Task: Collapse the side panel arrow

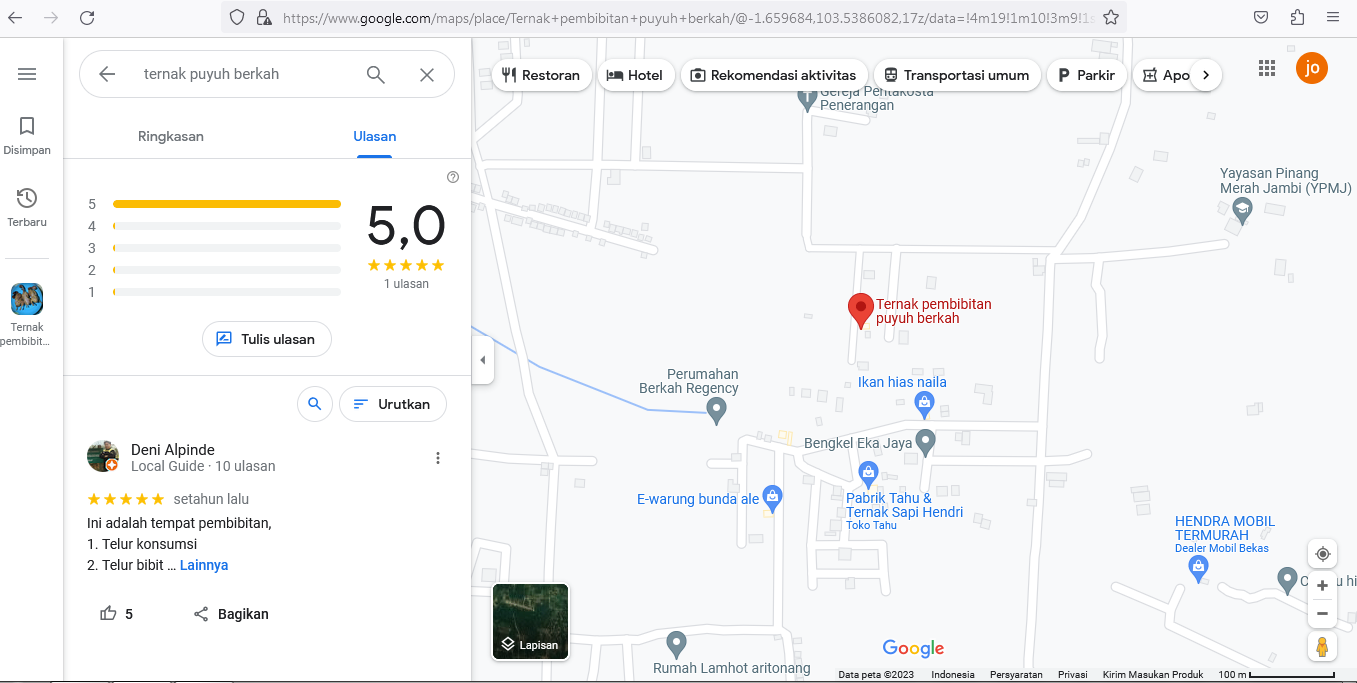Action: coord(483,360)
